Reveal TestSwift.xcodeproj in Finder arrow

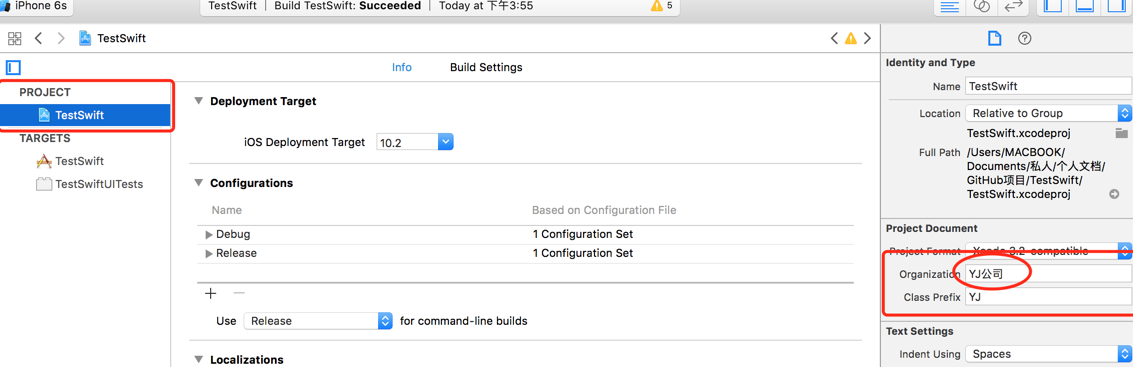(x=1113, y=195)
